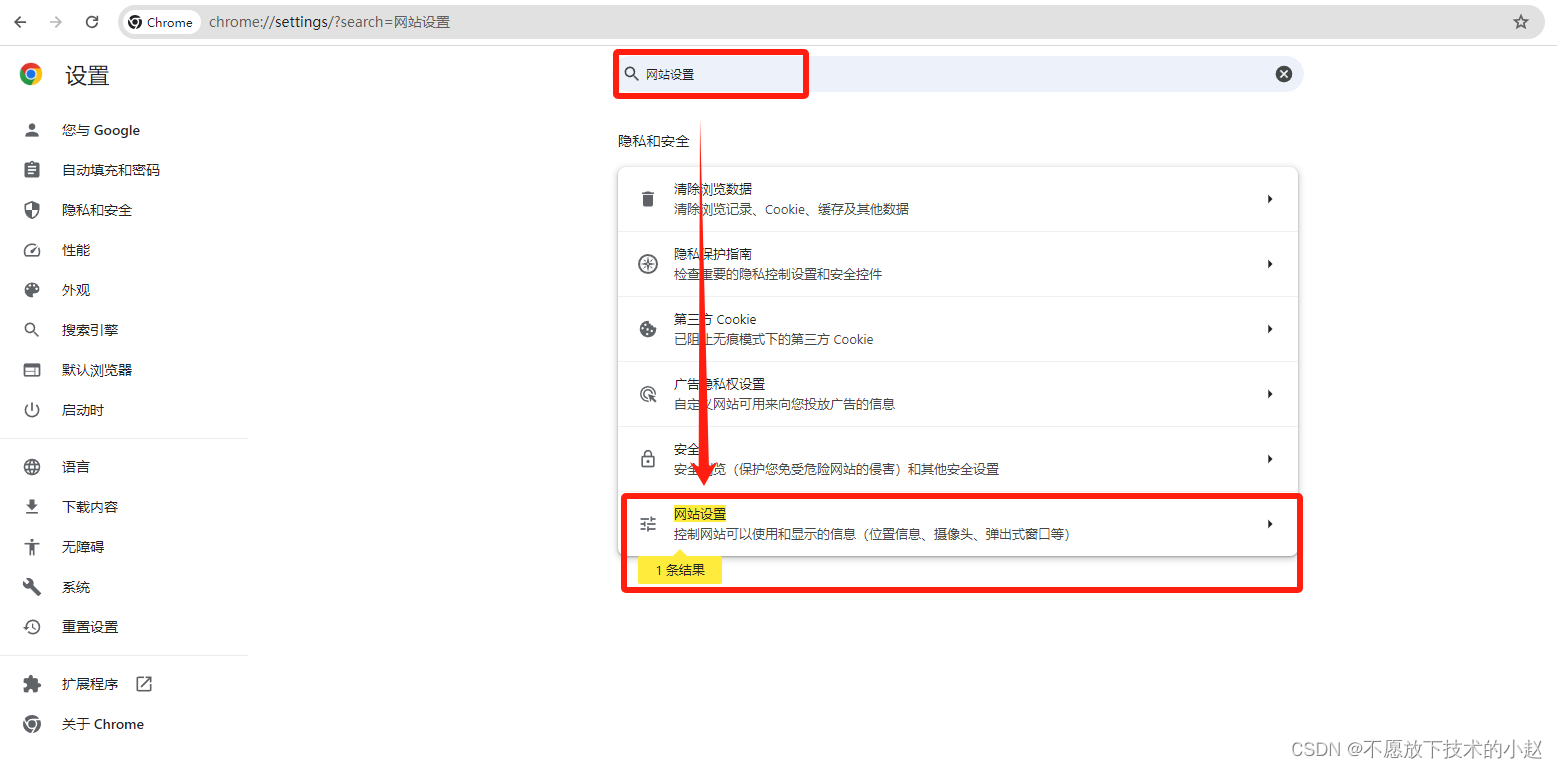
Task: Click the 第三方 Cookie row title
Action: [x=715, y=319]
